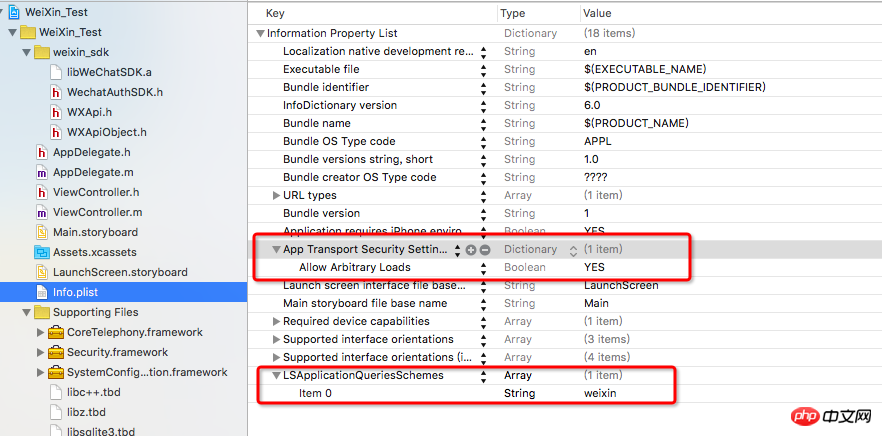
Task: Expand Required device capabilities row
Action: coord(276,321)
